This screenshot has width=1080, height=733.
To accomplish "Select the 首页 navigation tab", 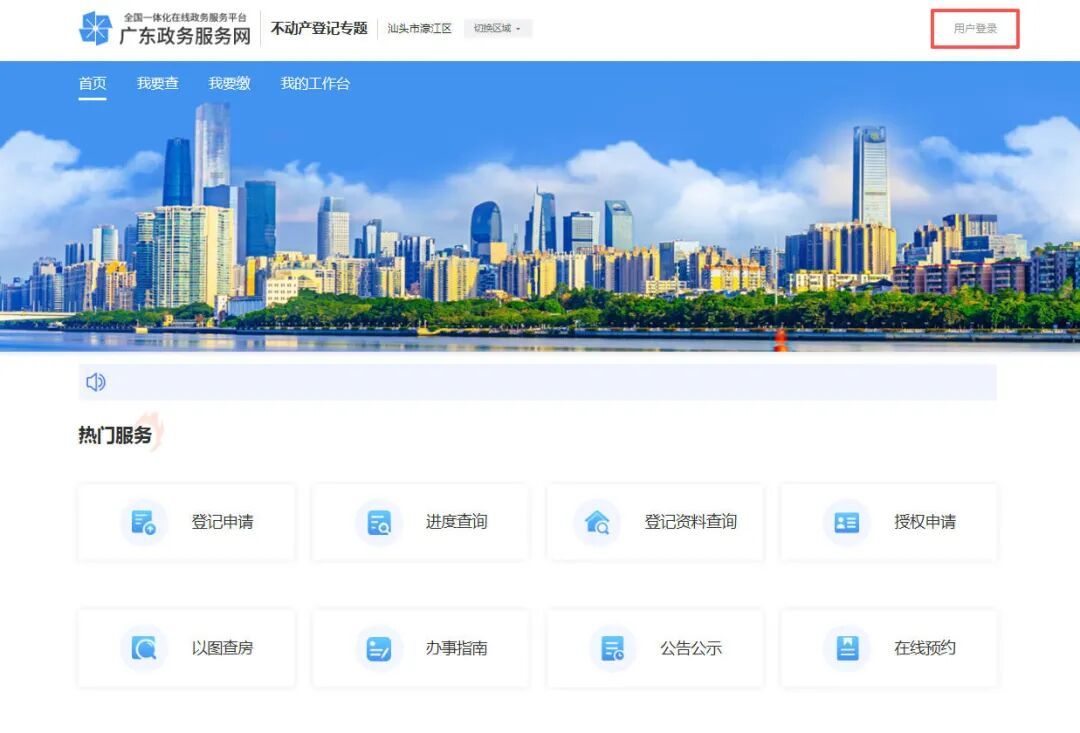I will tap(92, 84).
